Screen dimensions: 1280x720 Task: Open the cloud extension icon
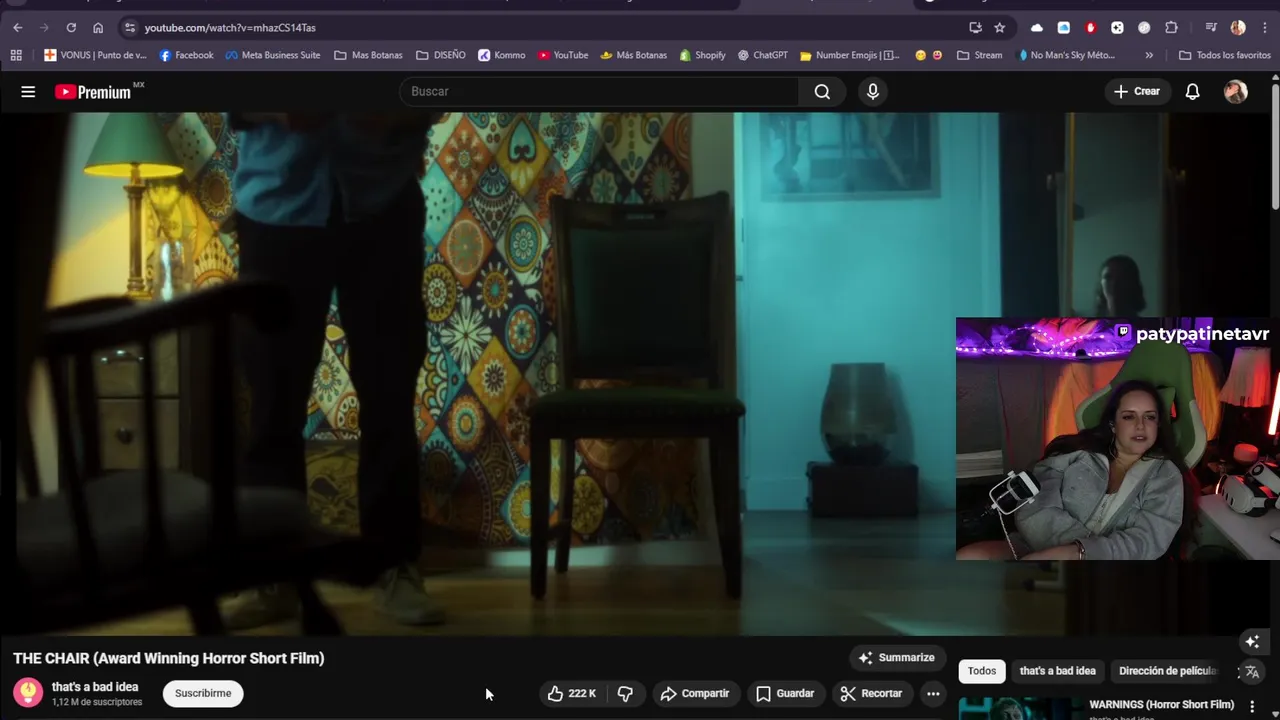point(1036,28)
